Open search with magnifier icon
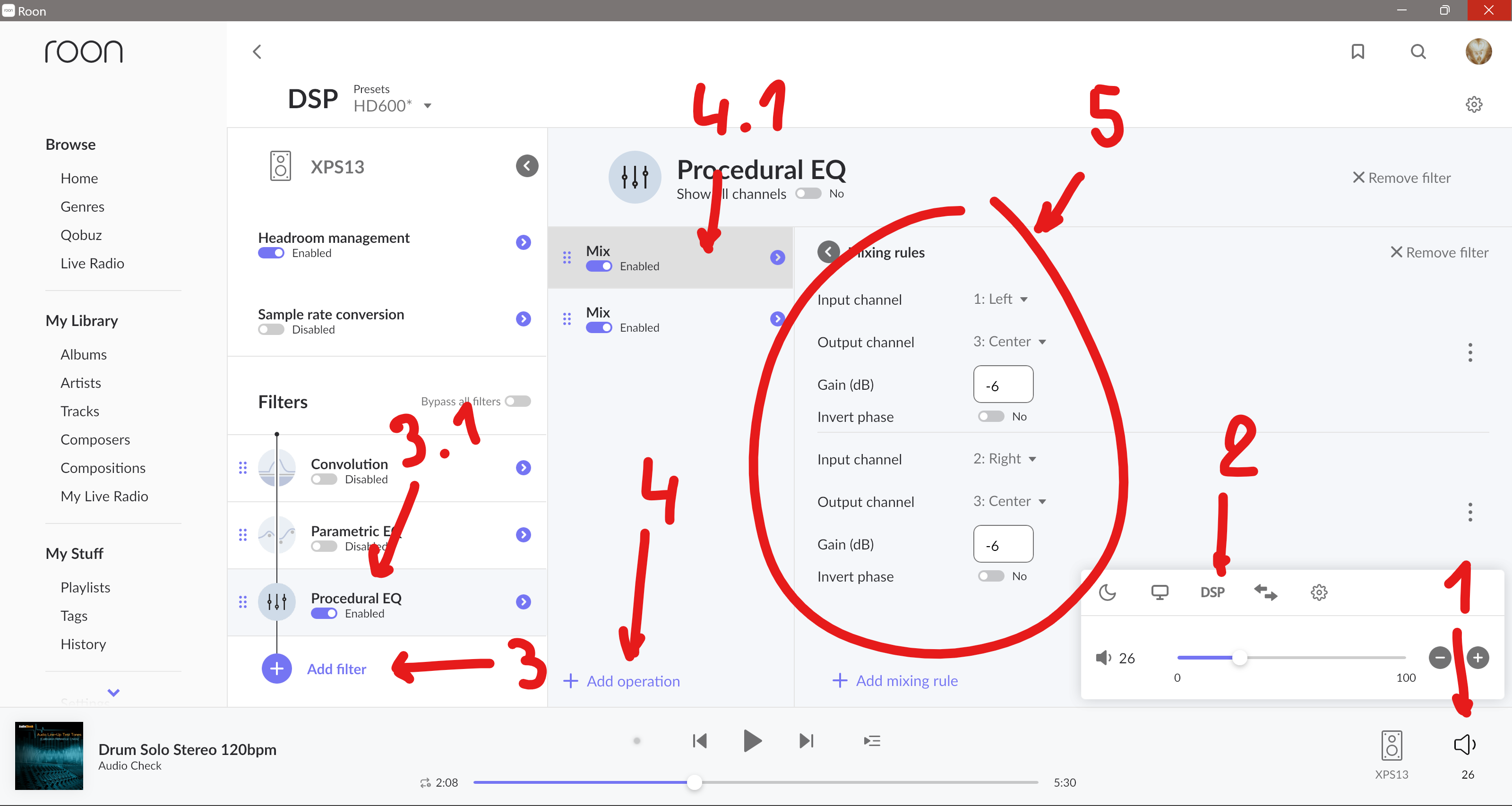Image resolution: width=1512 pixels, height=806 pixels. [1417, 51]
